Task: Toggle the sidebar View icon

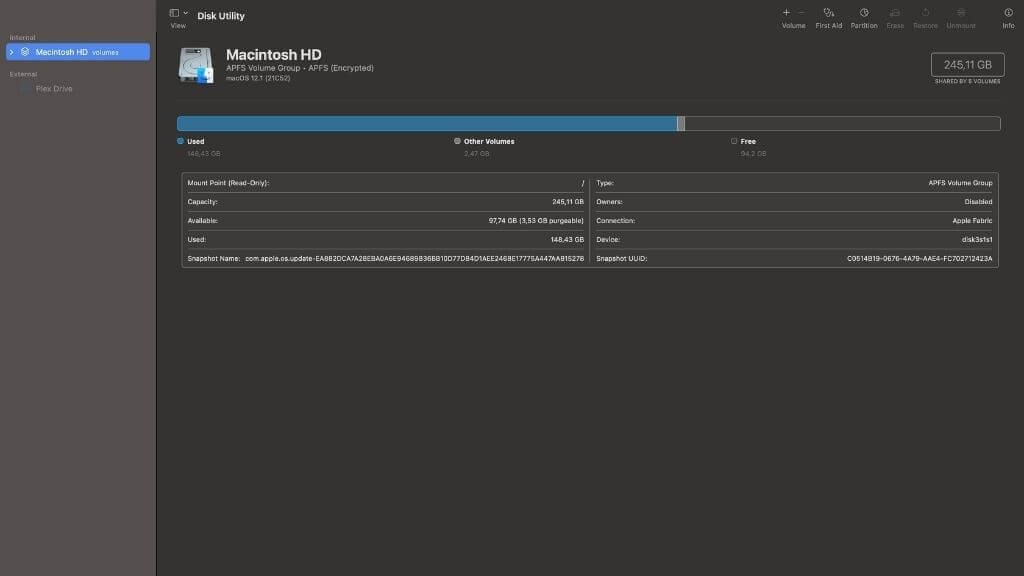Action: pos(174,13)
